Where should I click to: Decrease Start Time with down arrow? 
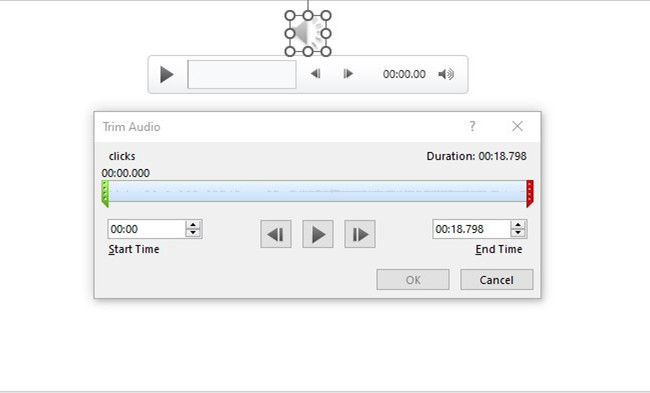click(193, 233)
